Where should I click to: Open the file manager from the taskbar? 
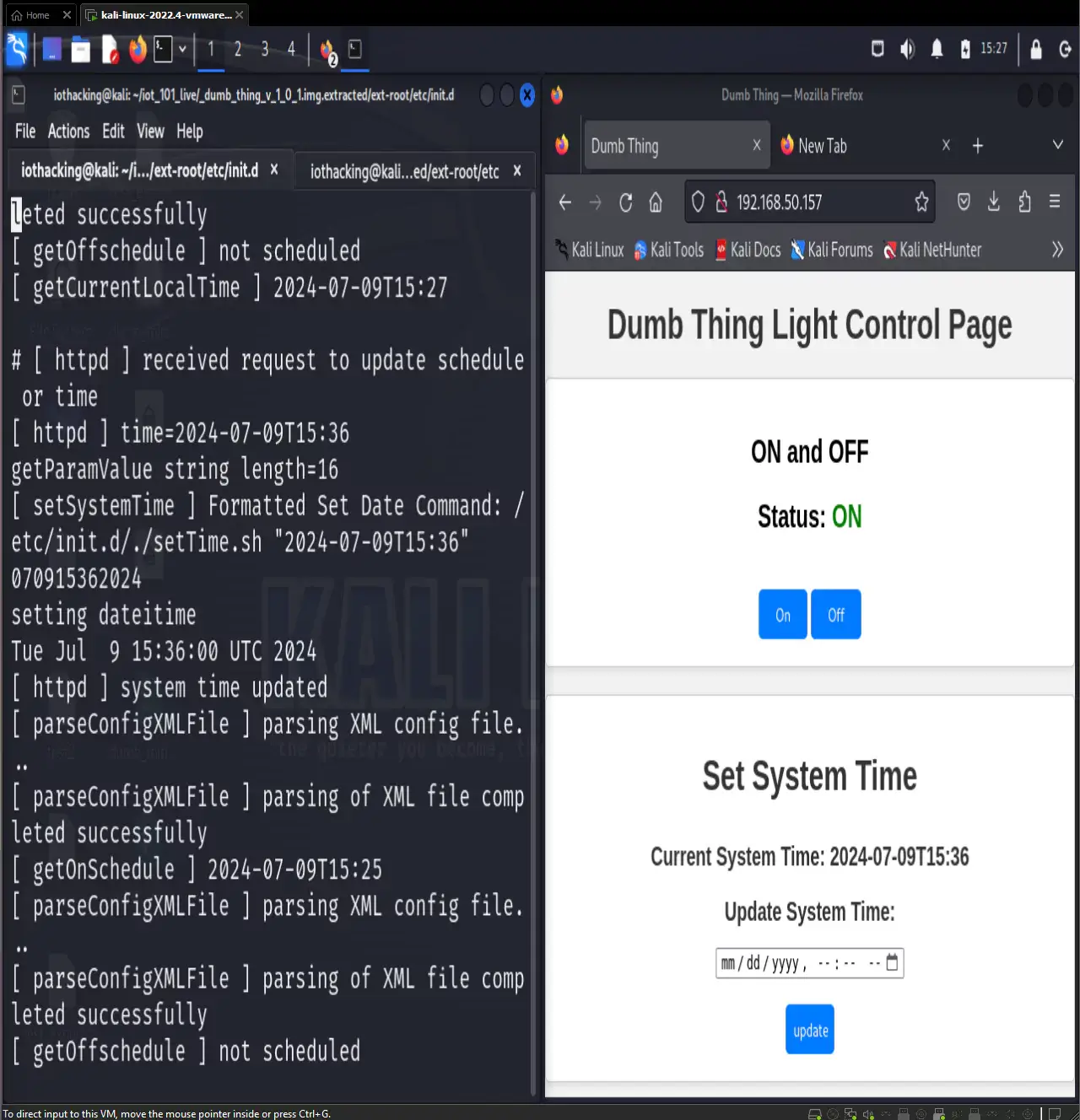click(x=80, y=50)
